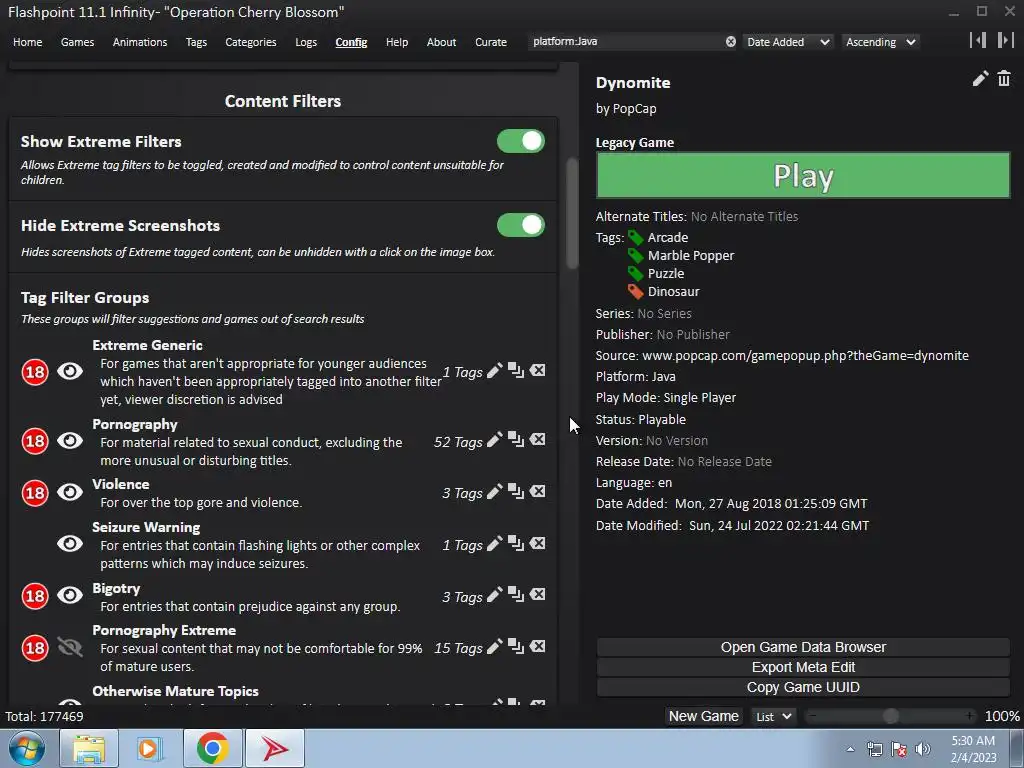Viewport: 1024px width, 768px height.
Task: Play the Dynomite game
Action: (803, 175)
